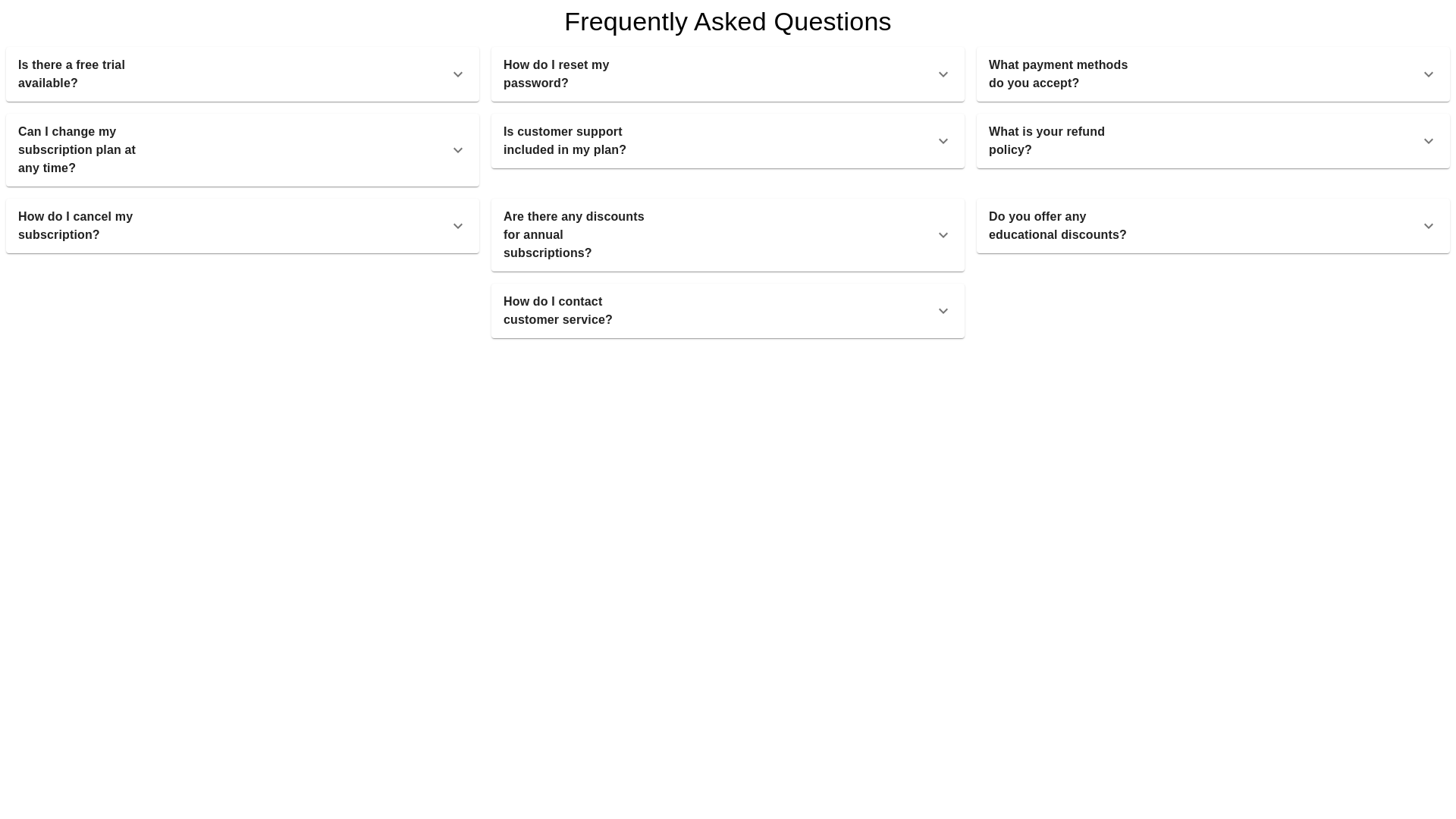This screenshot has width=1456, height=819.
Task: Click the chevron on the contact customer service card
Action: 943,311
